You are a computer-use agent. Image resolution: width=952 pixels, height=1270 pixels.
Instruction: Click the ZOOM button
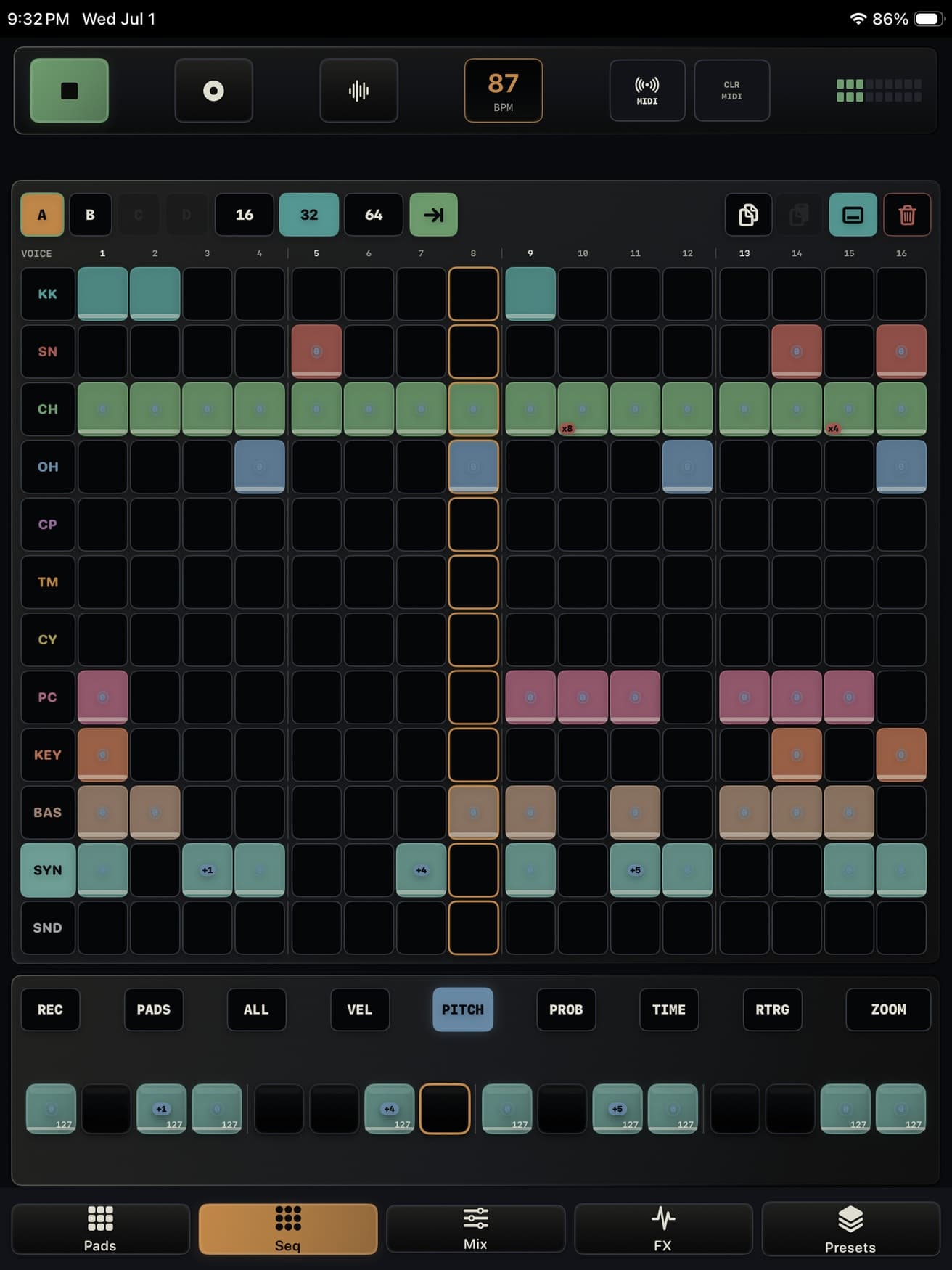[x=888, y=1009]
